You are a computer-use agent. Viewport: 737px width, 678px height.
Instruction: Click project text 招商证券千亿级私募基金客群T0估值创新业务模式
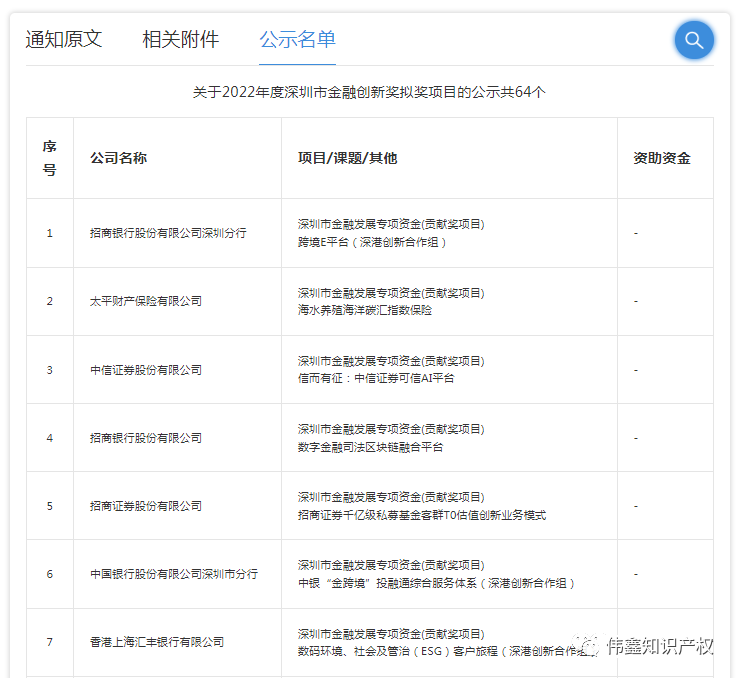422,515
